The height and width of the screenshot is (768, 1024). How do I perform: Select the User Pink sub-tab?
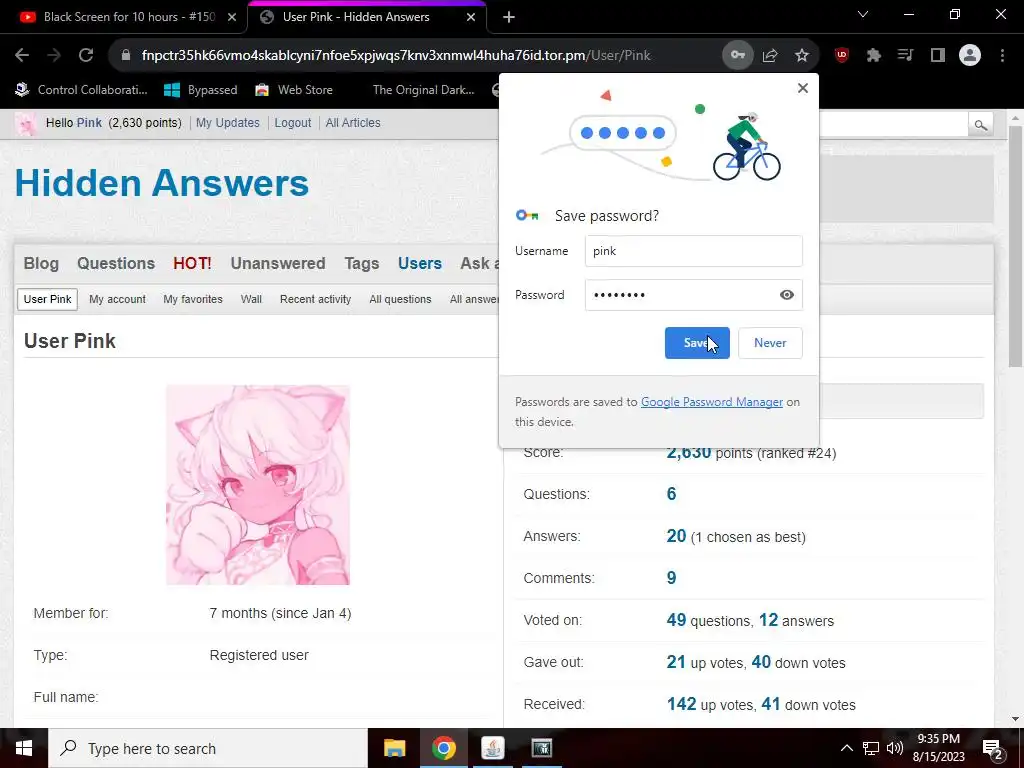(48, 299)
